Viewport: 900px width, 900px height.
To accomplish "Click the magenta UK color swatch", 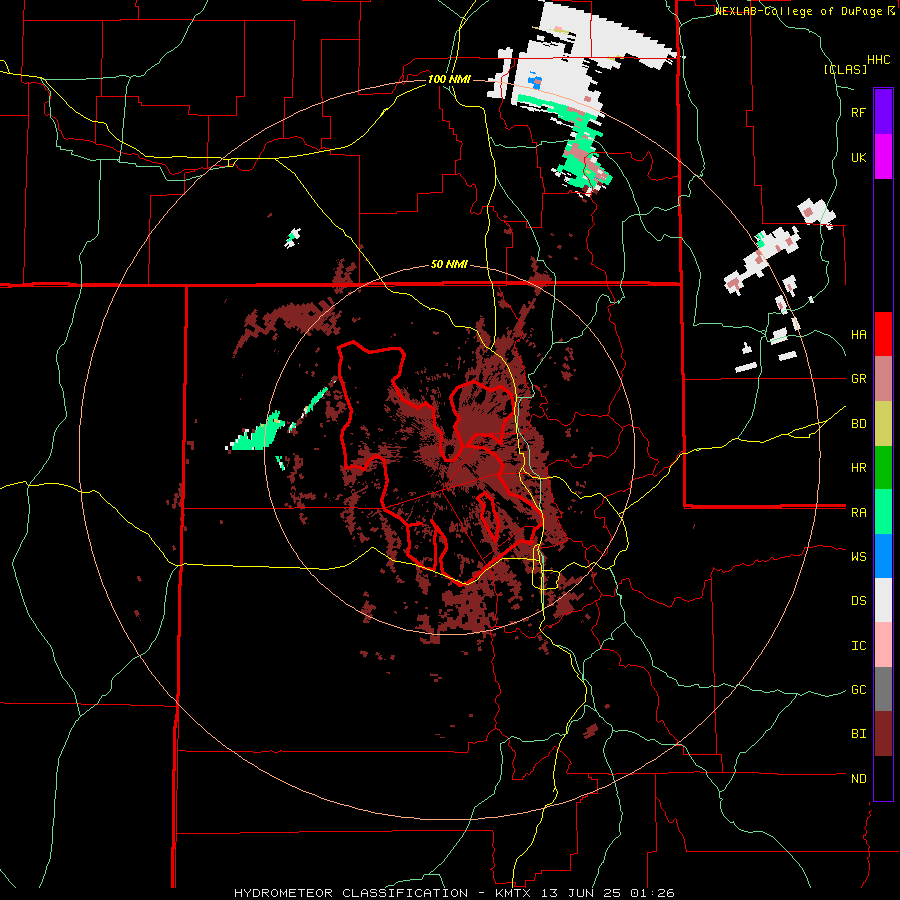I will 883,157.
